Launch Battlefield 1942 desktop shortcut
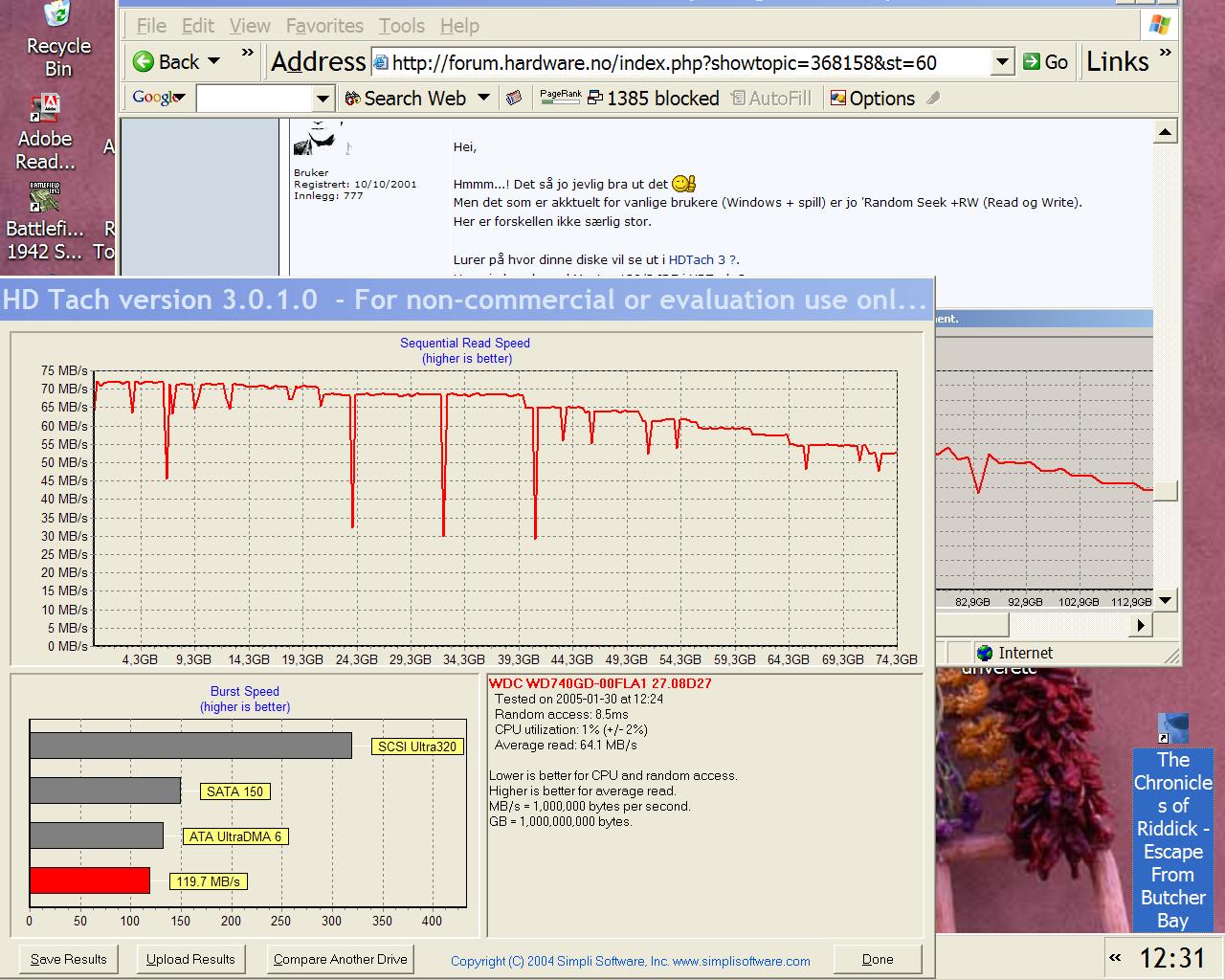1225x980 pixels. coord(45,222)
